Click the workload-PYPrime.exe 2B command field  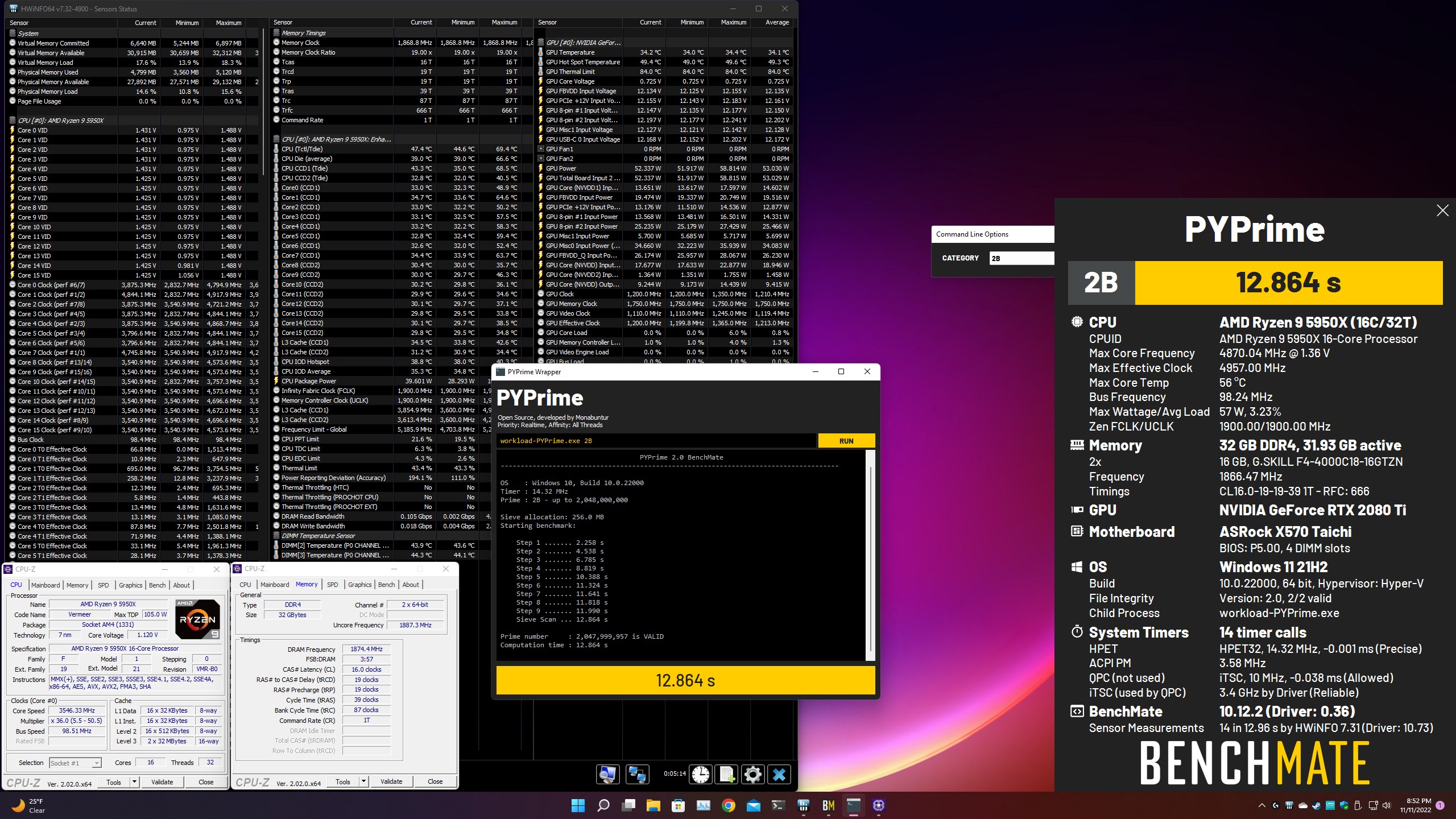[x=656, y=441]
